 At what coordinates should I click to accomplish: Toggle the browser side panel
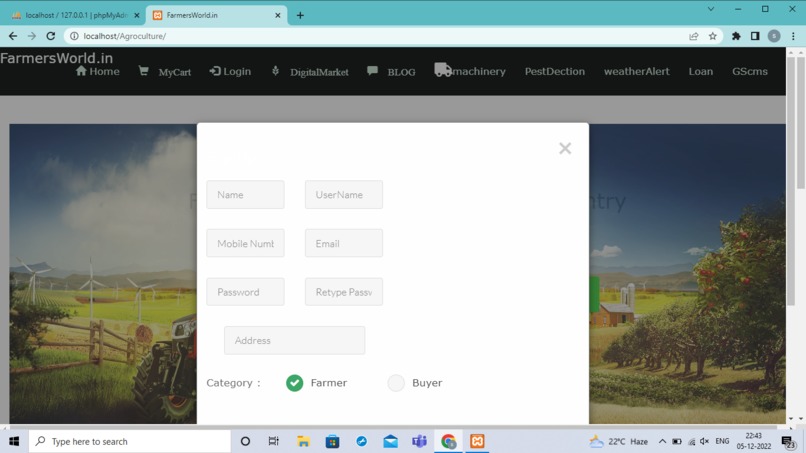[755, 36]
